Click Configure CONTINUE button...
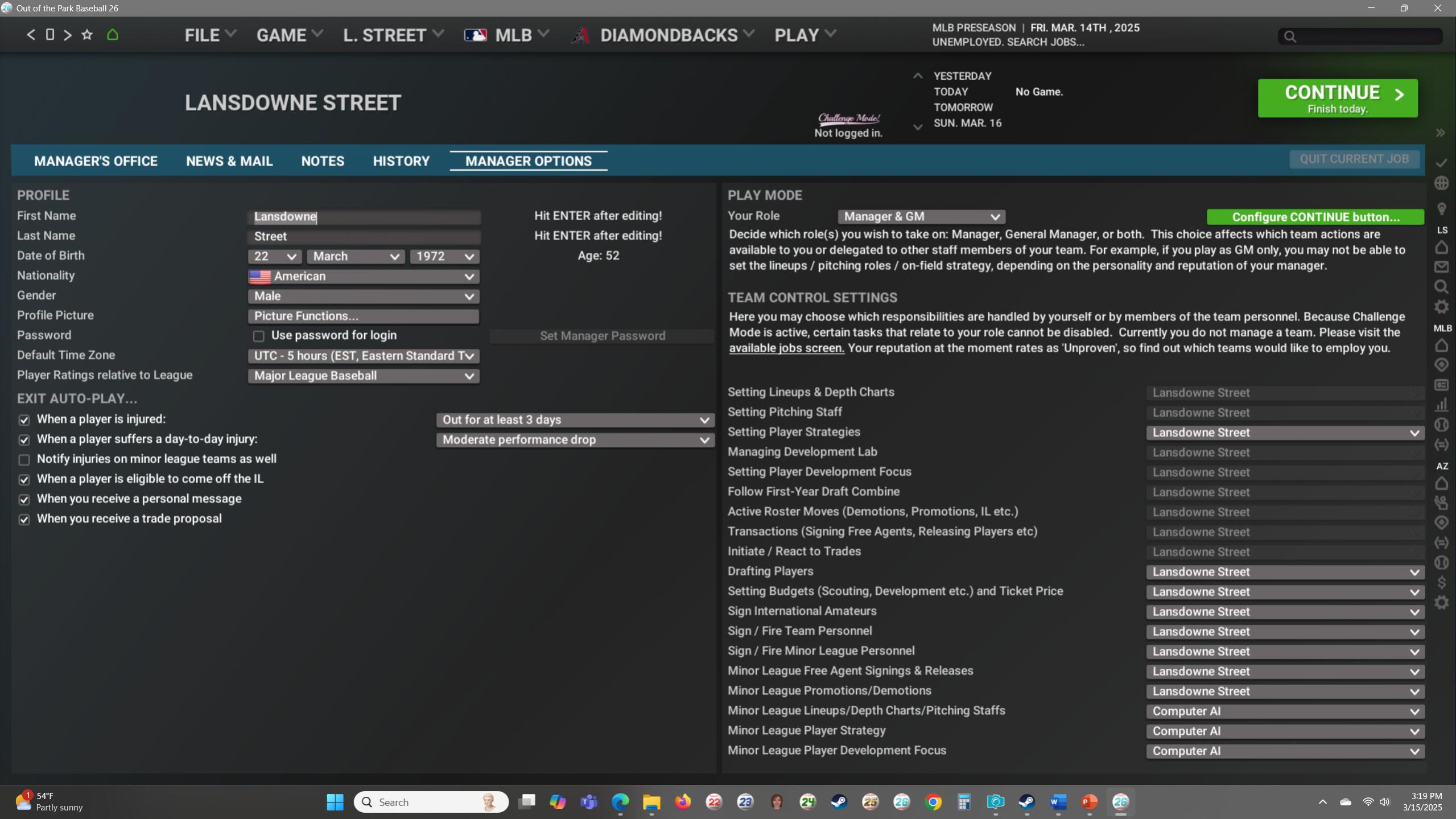The width and height of the screenshot is (1456, 819). pyautogui.click(x=1315, y=217)
